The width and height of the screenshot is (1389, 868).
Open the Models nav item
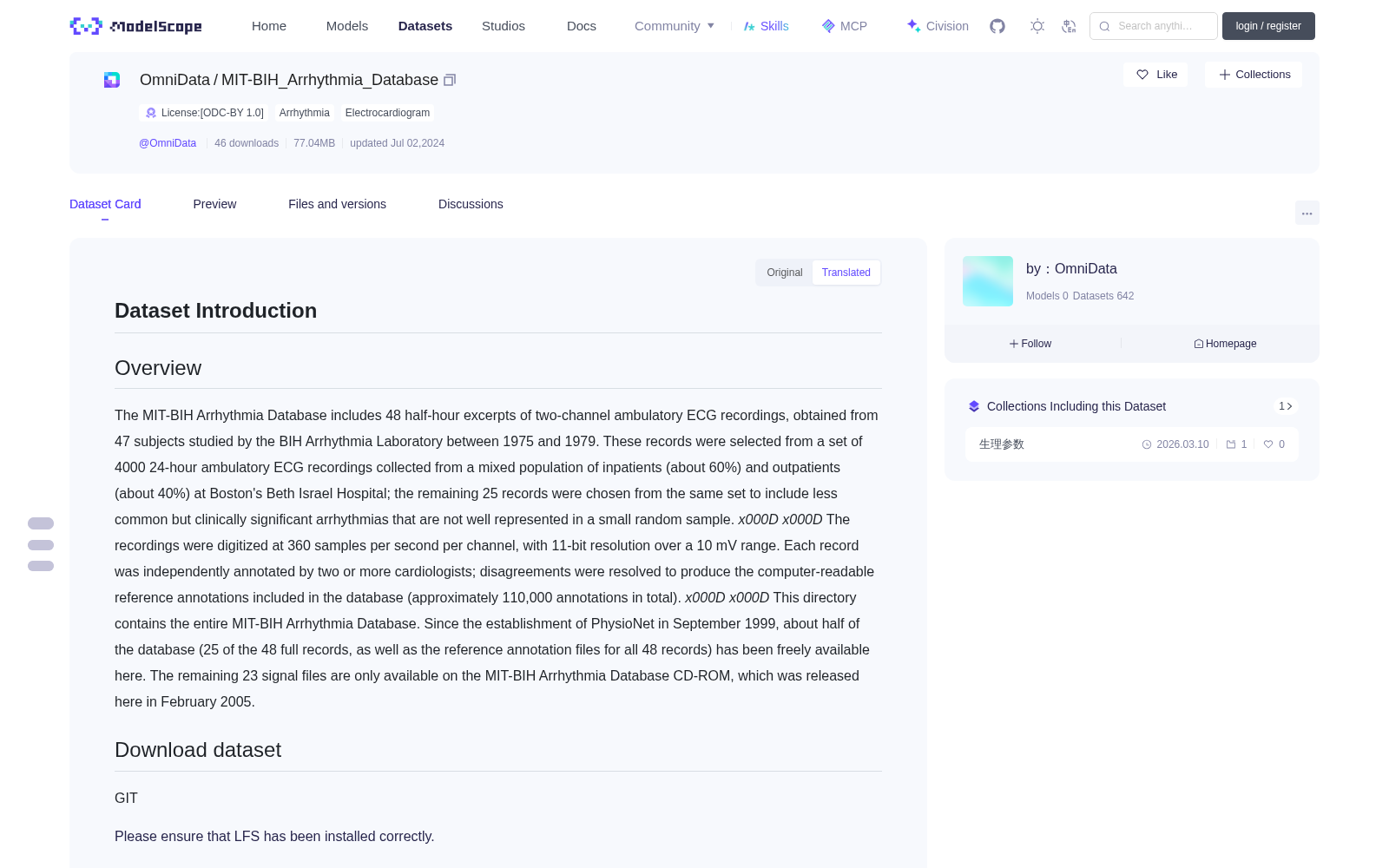click(x=347, y=26)
